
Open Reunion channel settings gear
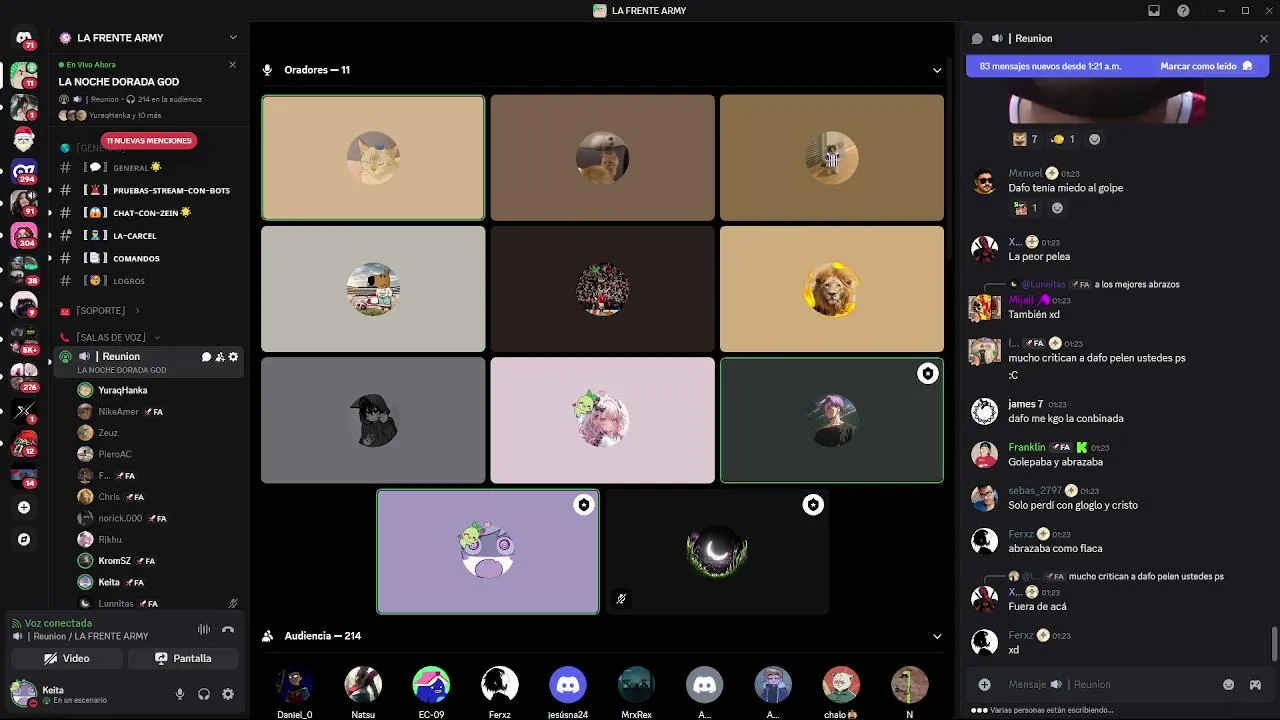coord(233,357)
